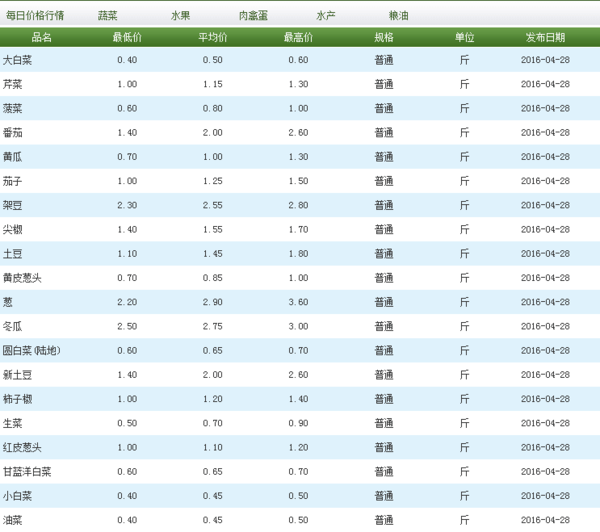Click 葱 highest price 3.60

[x=298, y=302]
